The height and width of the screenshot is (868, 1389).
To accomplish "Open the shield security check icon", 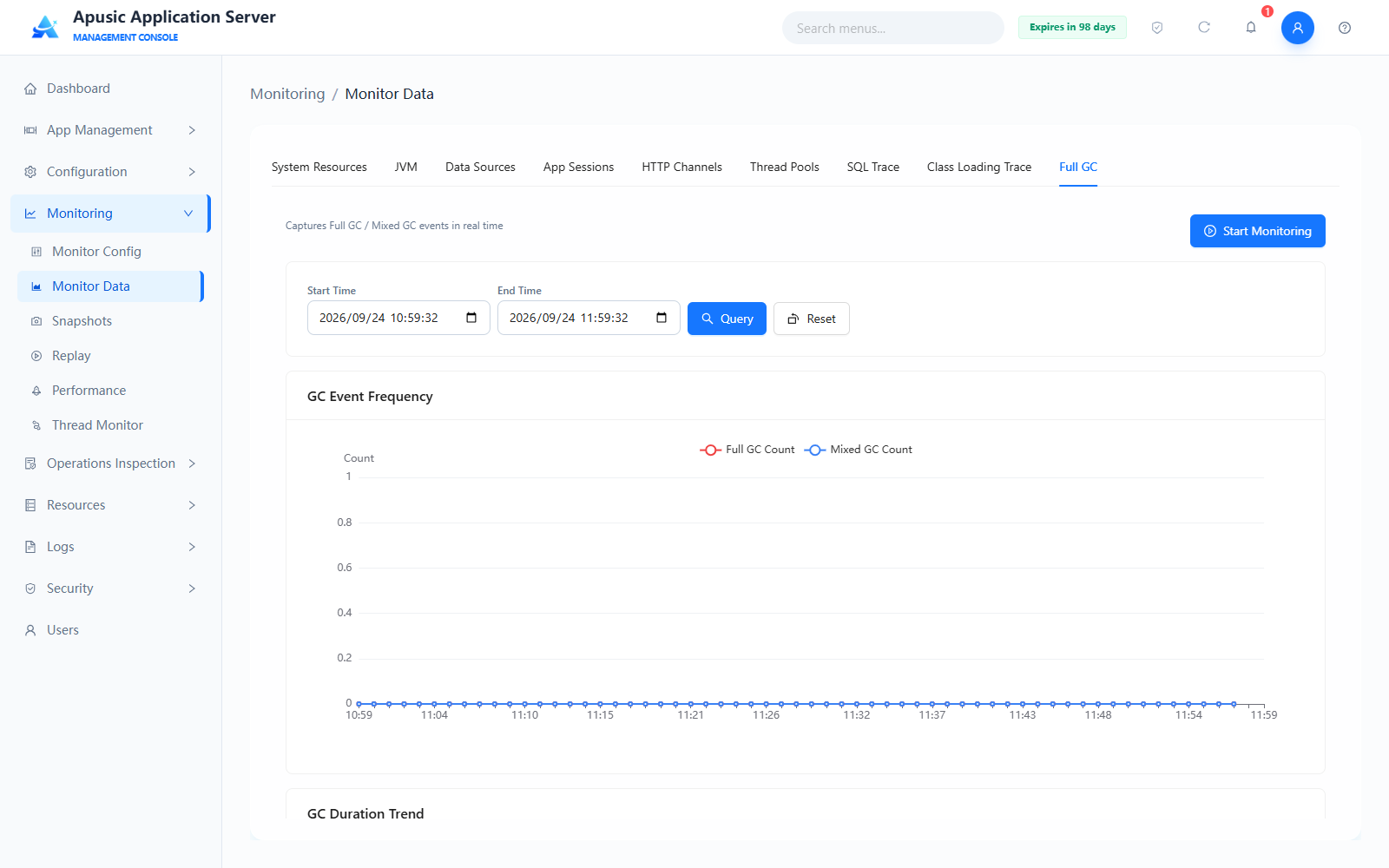I will point(1157,28).
